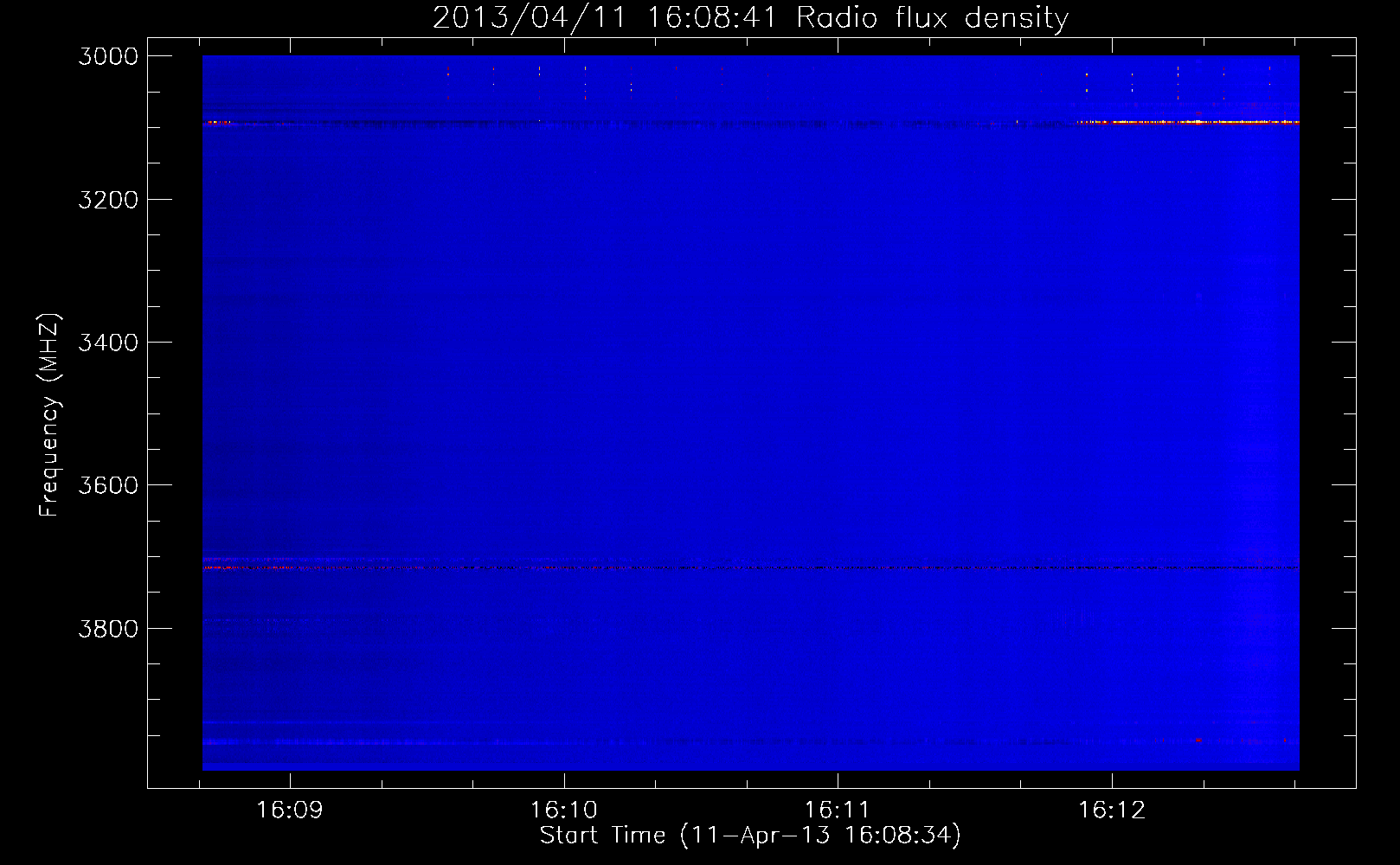The width and height of the screenshot is (1400, 865).
Task: Click the plot title "2013/04/11 16:08:41 Radio flux density"
Action: point(750,17)
